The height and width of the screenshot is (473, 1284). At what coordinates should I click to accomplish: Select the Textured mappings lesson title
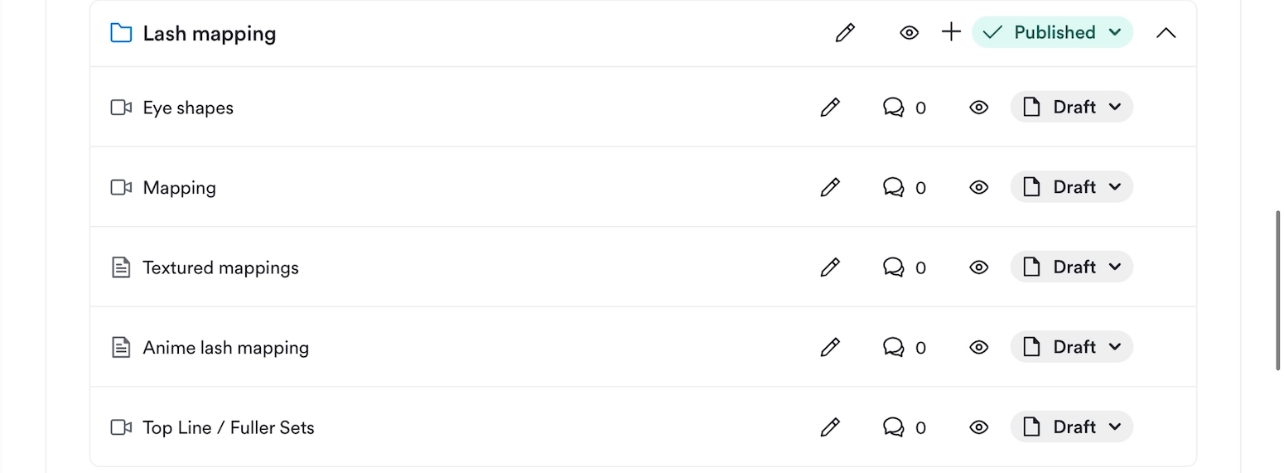click(221, 267)
